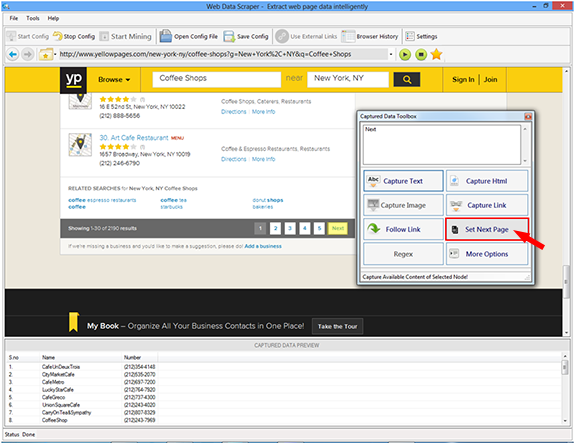Click Capture Text button
Viewport: 575px width, 443px height.
403,181
